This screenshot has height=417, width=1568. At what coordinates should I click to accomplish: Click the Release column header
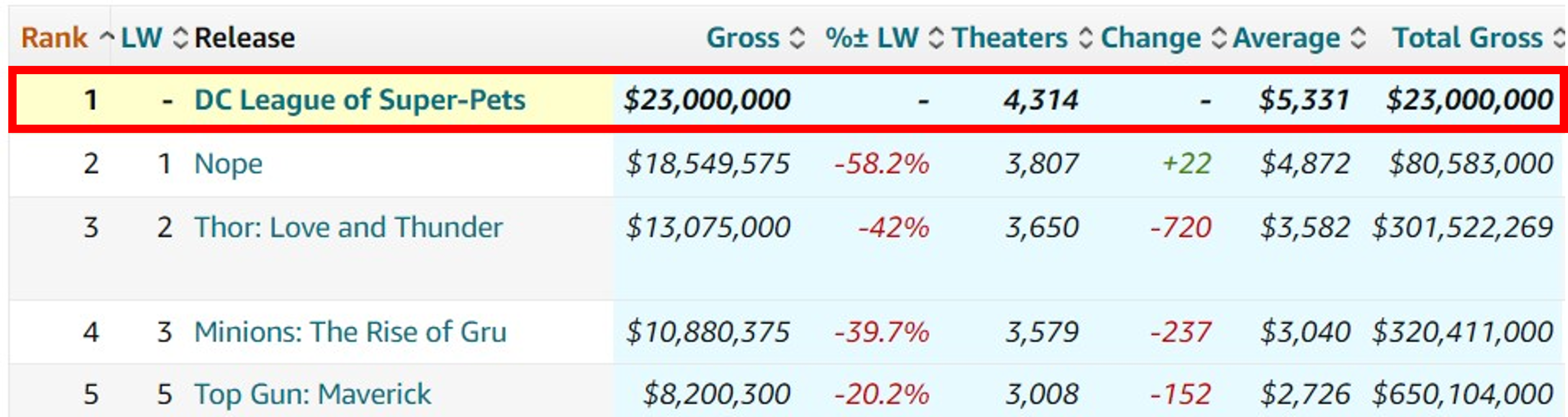click(245, 38)
